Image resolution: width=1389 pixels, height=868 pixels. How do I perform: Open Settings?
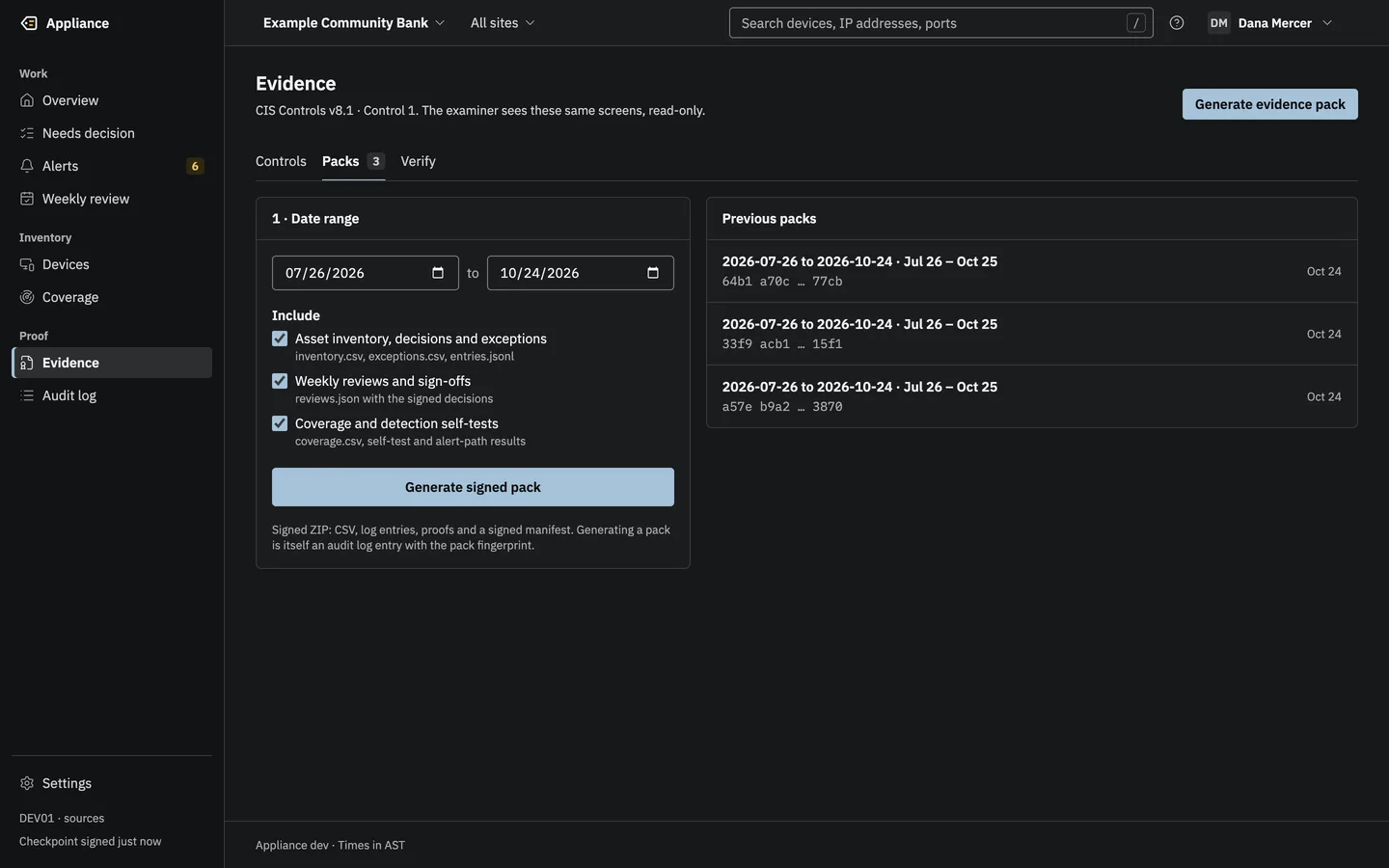click(112, 783)
